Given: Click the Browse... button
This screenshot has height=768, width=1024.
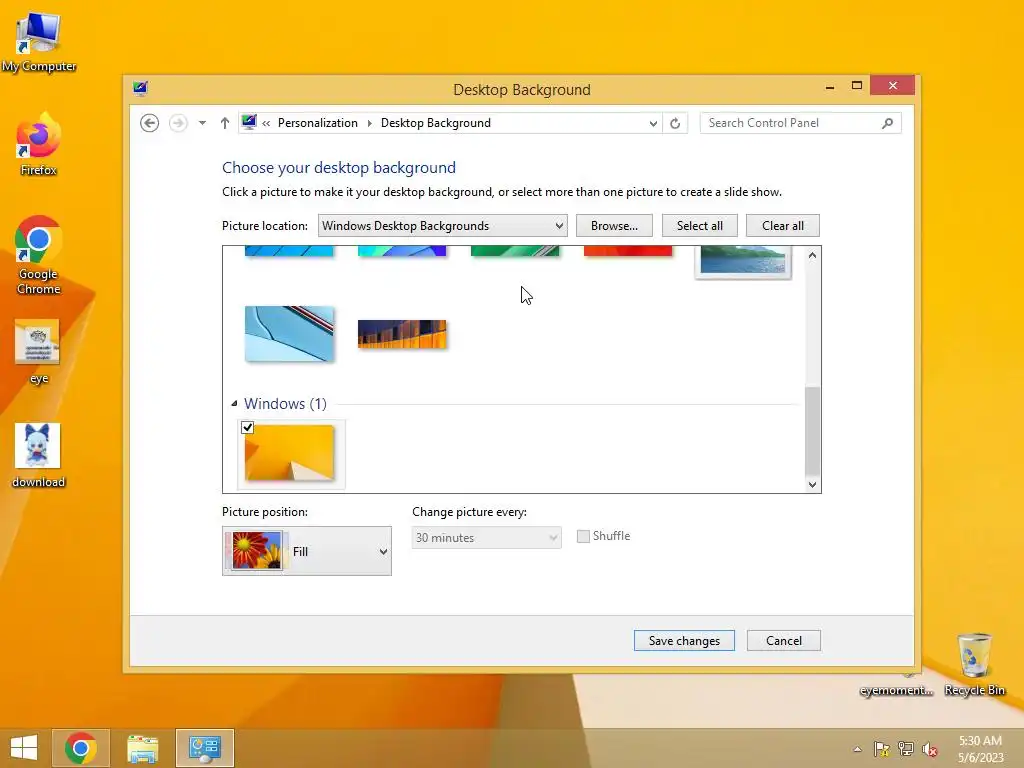Looking at the screenshot, I should click(x=614, y=226).
